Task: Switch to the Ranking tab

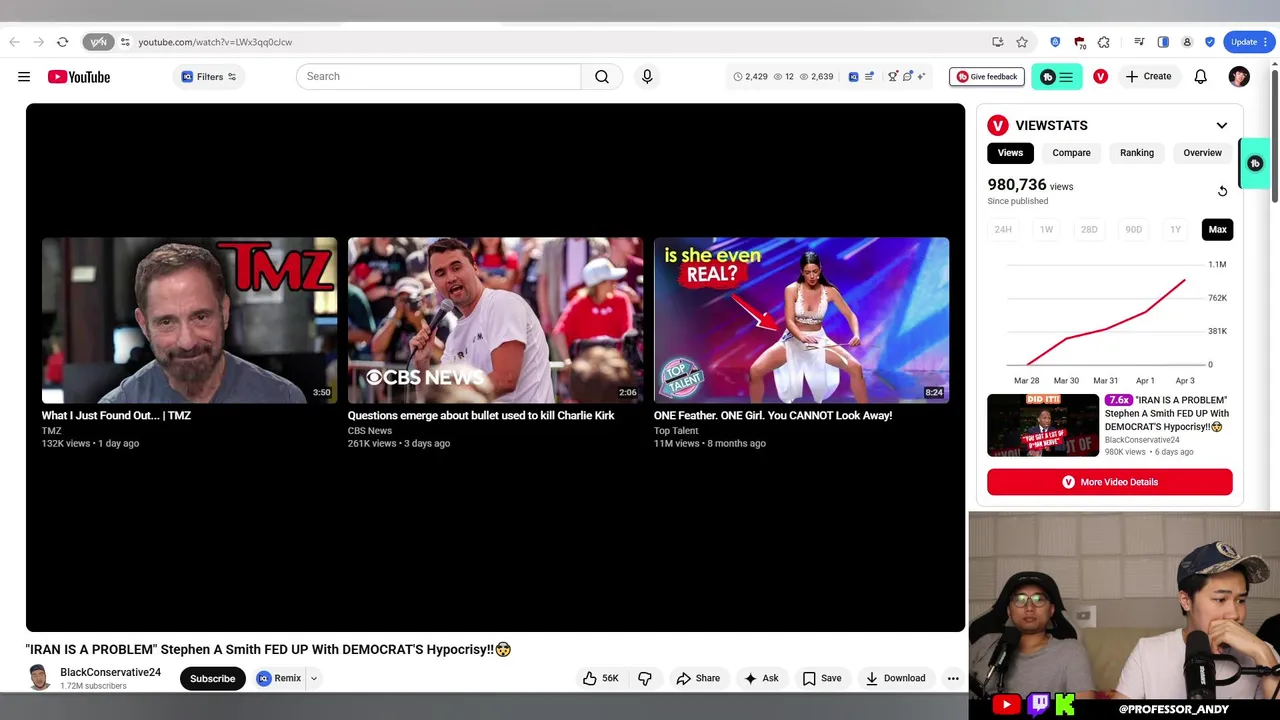Action: (x=1137, y=153)
